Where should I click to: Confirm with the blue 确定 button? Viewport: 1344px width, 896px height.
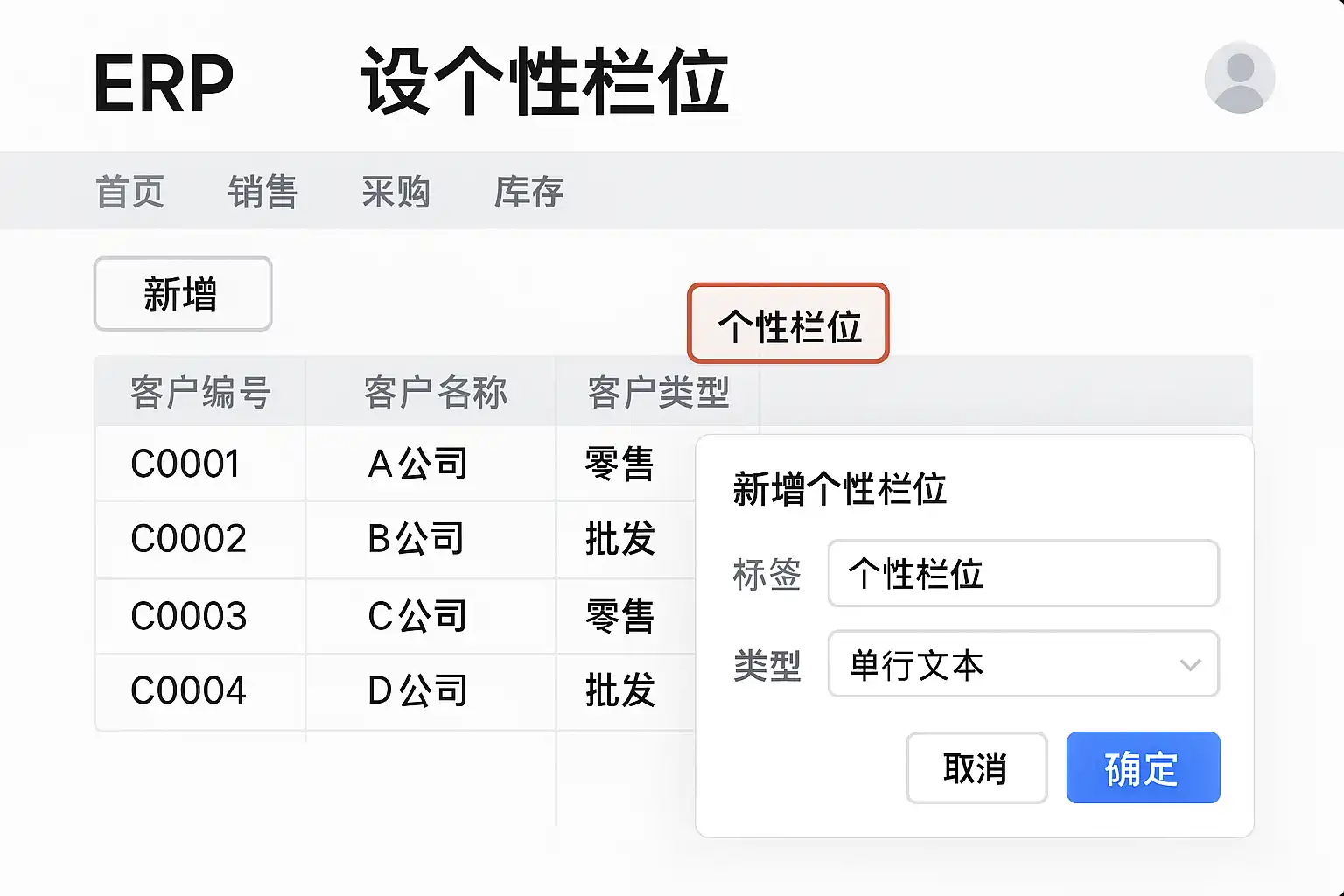(x=1142, y=767)
